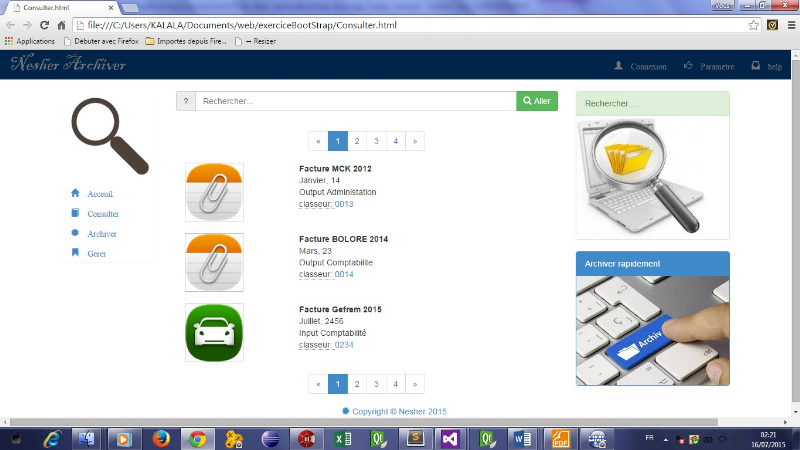This screenshot has height=450, width=800.
Task: Click the gear icon next to Archiver
Action: pyautogui.click(x=76, y=233)
